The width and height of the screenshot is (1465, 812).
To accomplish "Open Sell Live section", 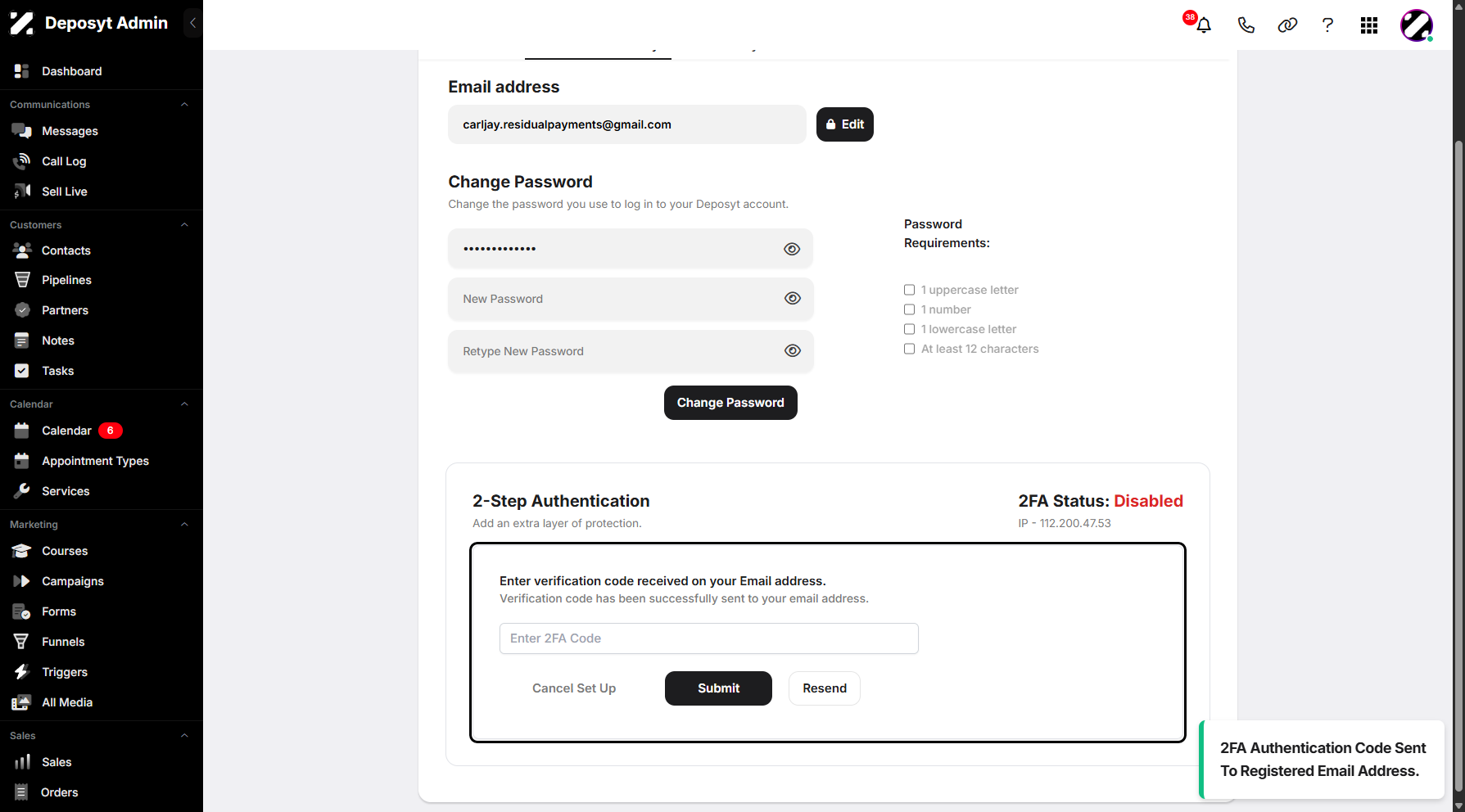I will click(x=65, y=192).
